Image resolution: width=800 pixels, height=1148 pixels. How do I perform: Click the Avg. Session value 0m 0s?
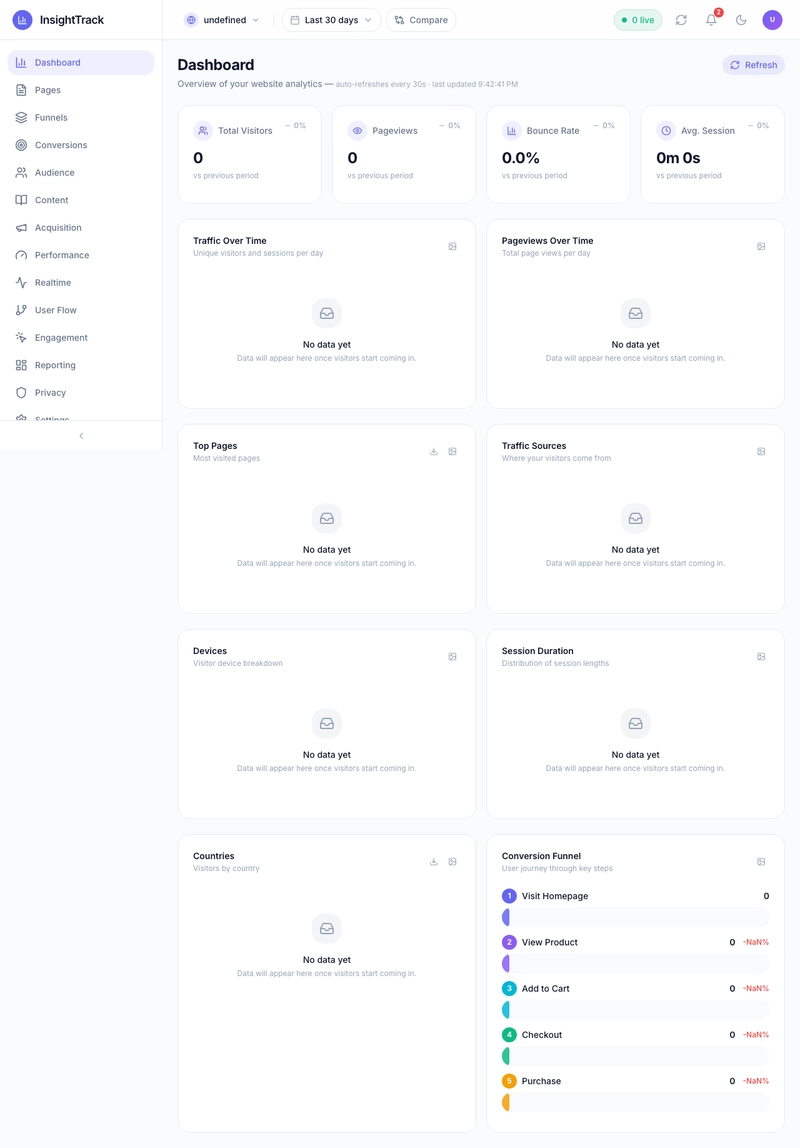[678, 158]
